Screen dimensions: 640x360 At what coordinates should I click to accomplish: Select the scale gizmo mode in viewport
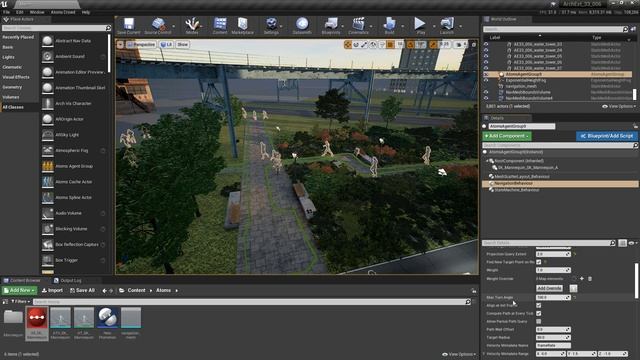(364, 44)
